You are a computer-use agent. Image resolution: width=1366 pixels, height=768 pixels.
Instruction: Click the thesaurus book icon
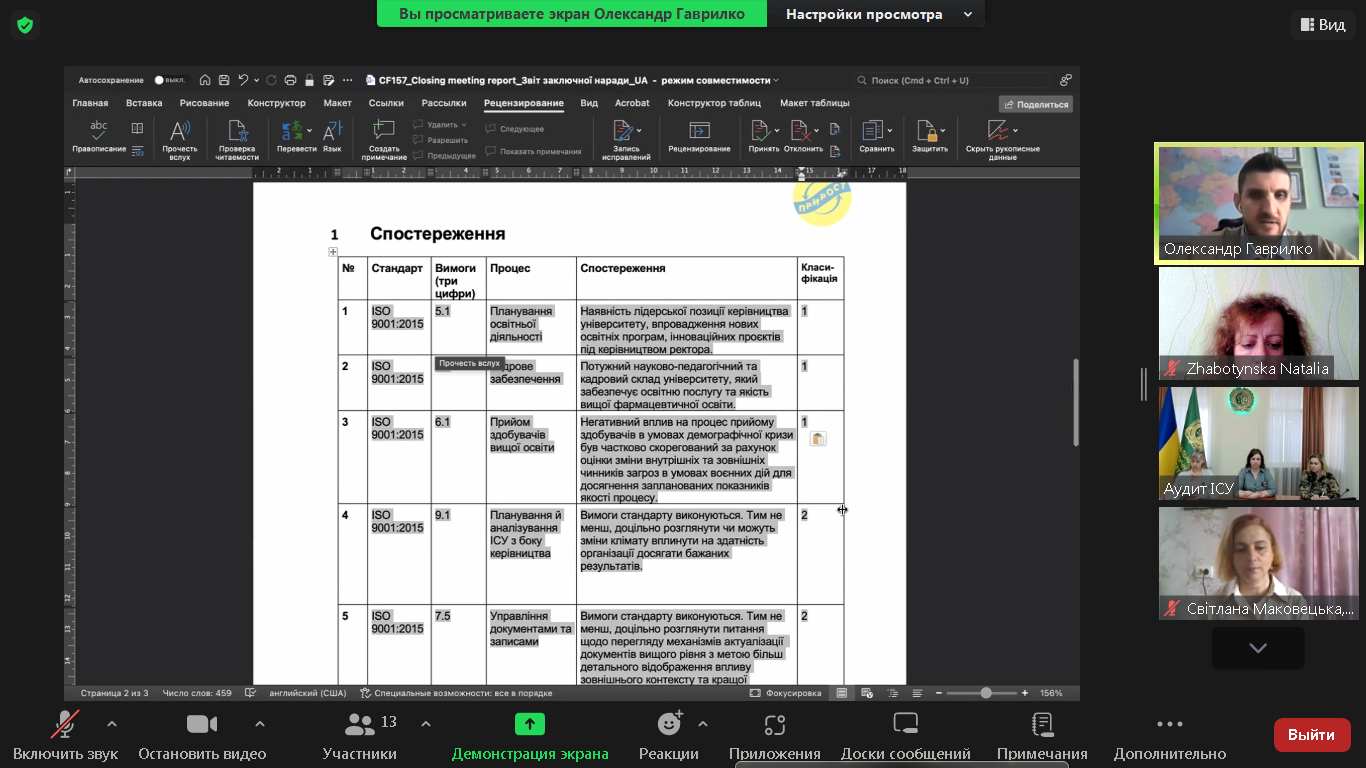click(137, 128)
